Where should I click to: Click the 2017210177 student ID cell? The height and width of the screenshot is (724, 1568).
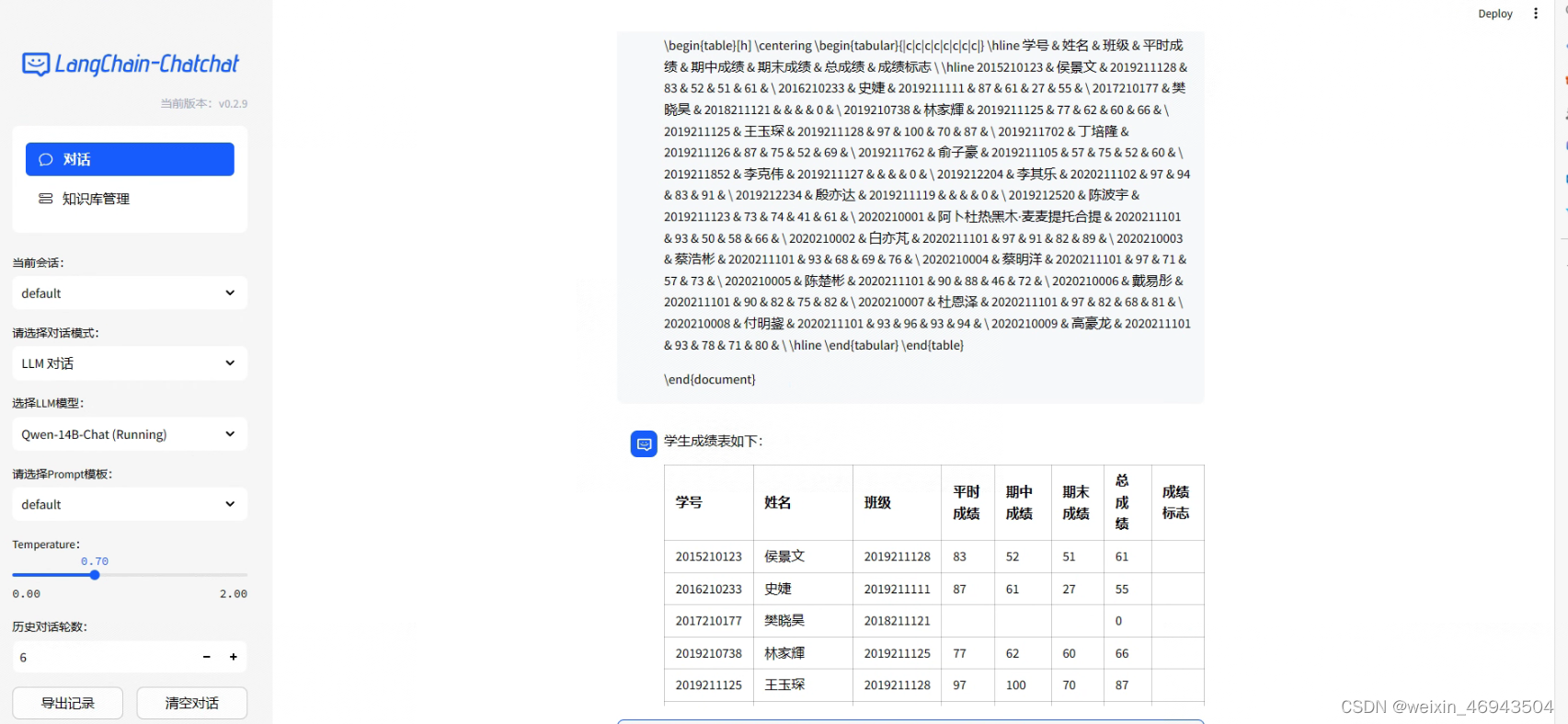click(x=709, y=621)
